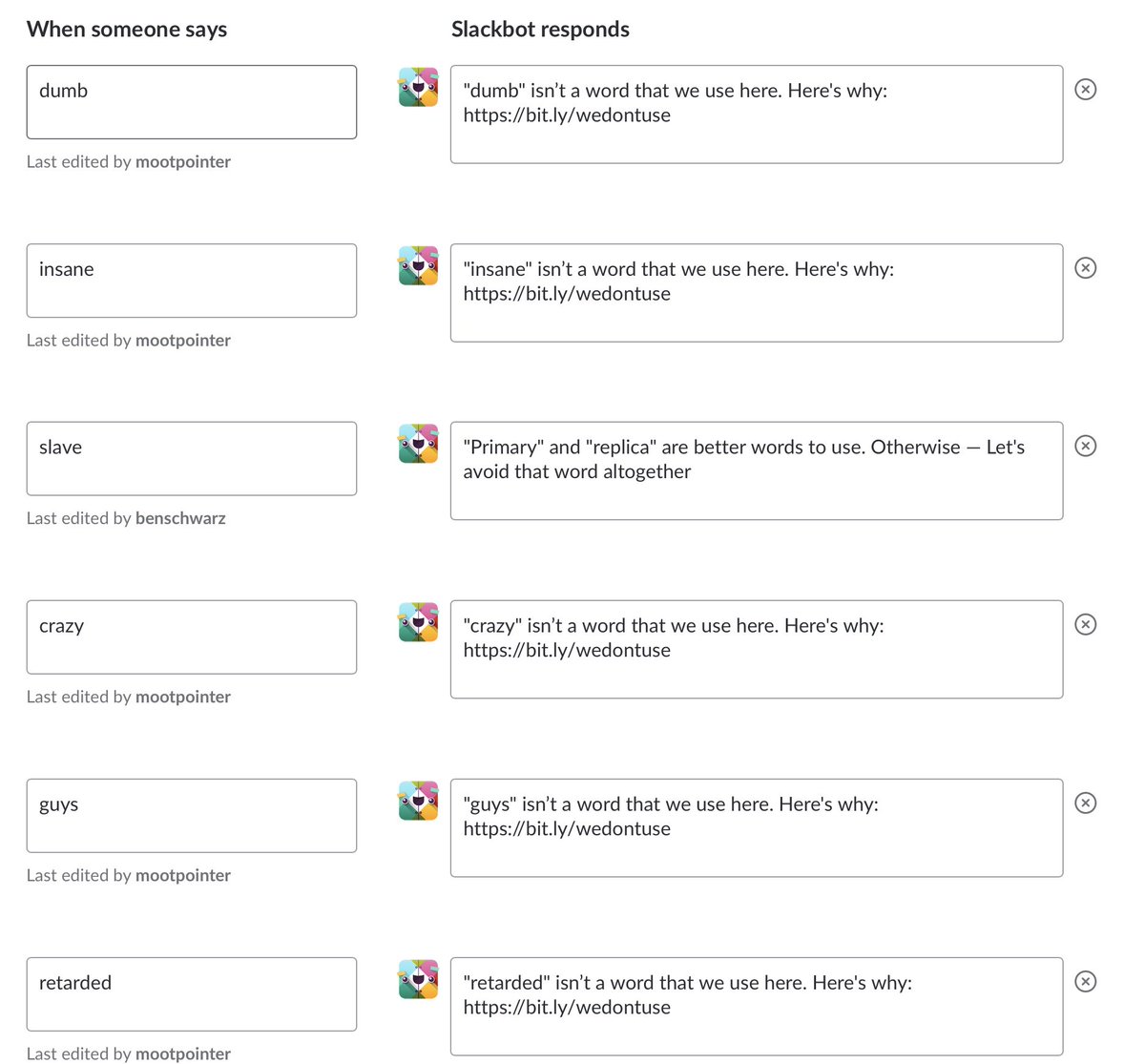This screenshot has height=1064, width=1145.
Task: Delete the "dumb" Slackbot response
Action: 1085,90
